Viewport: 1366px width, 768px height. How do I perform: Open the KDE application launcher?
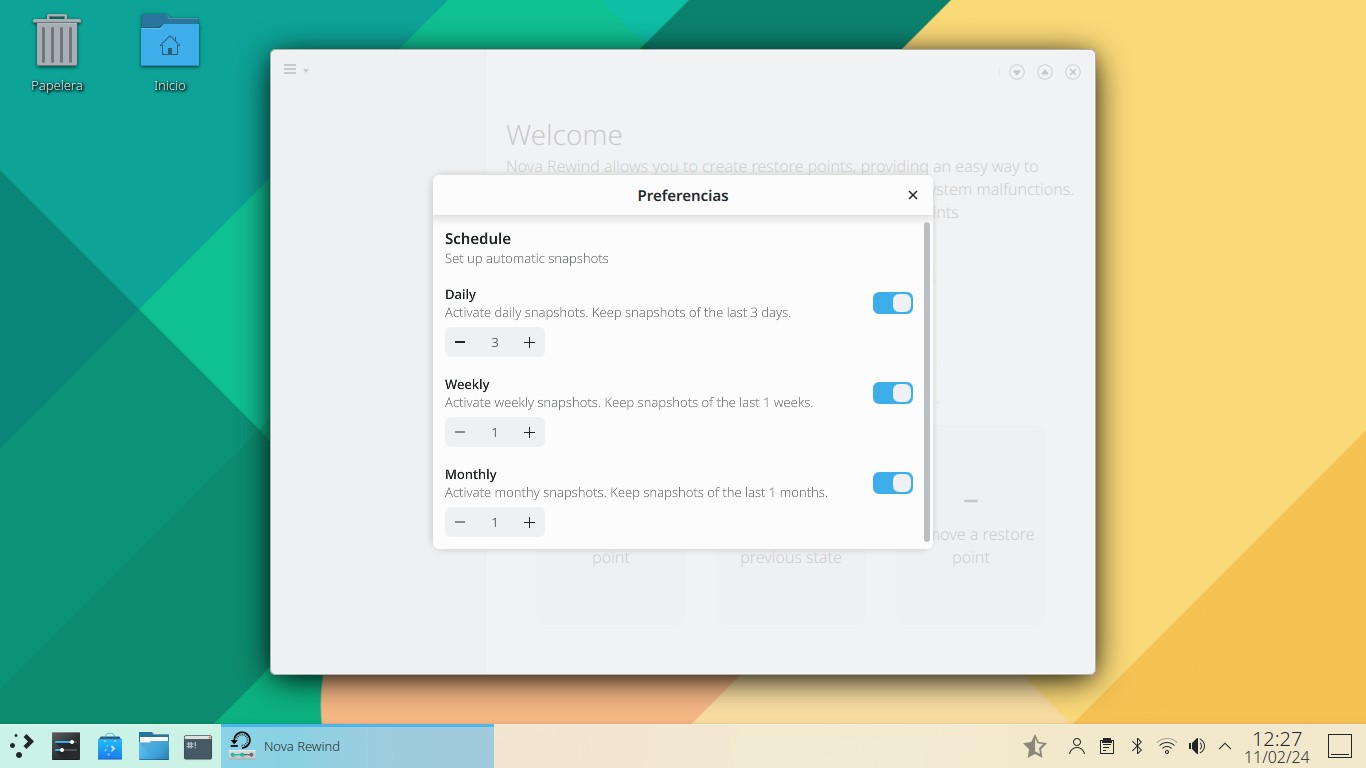20,744
